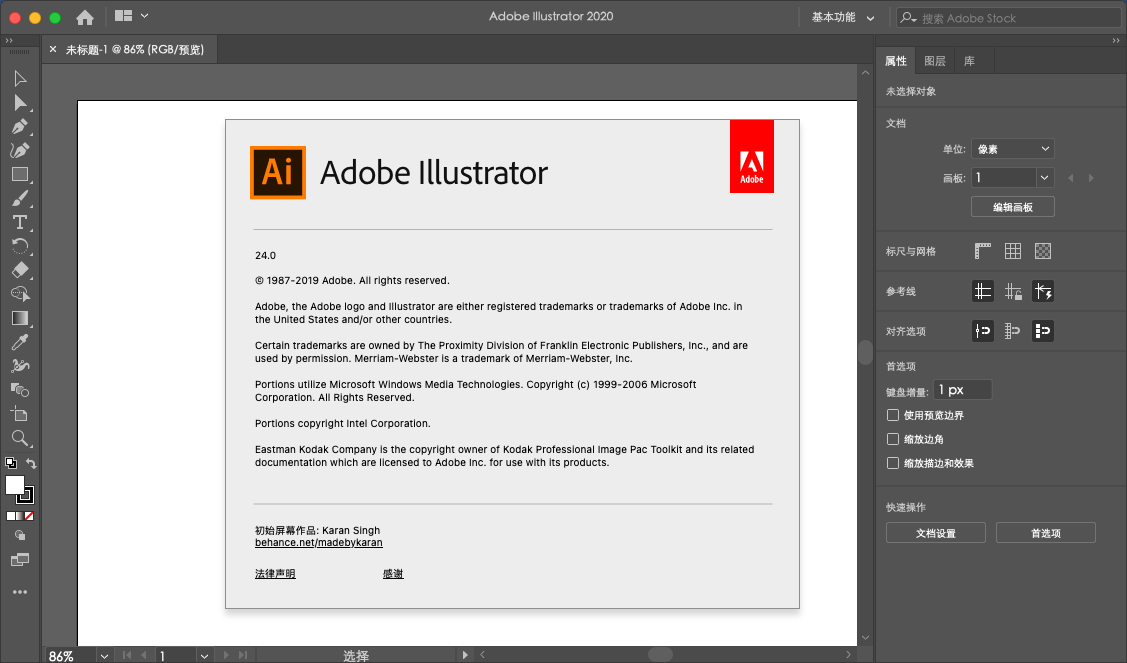Viewport: 1127px width, 663px height.
Task: Collapse the right panel dock
Action: tap(1116, 40)
